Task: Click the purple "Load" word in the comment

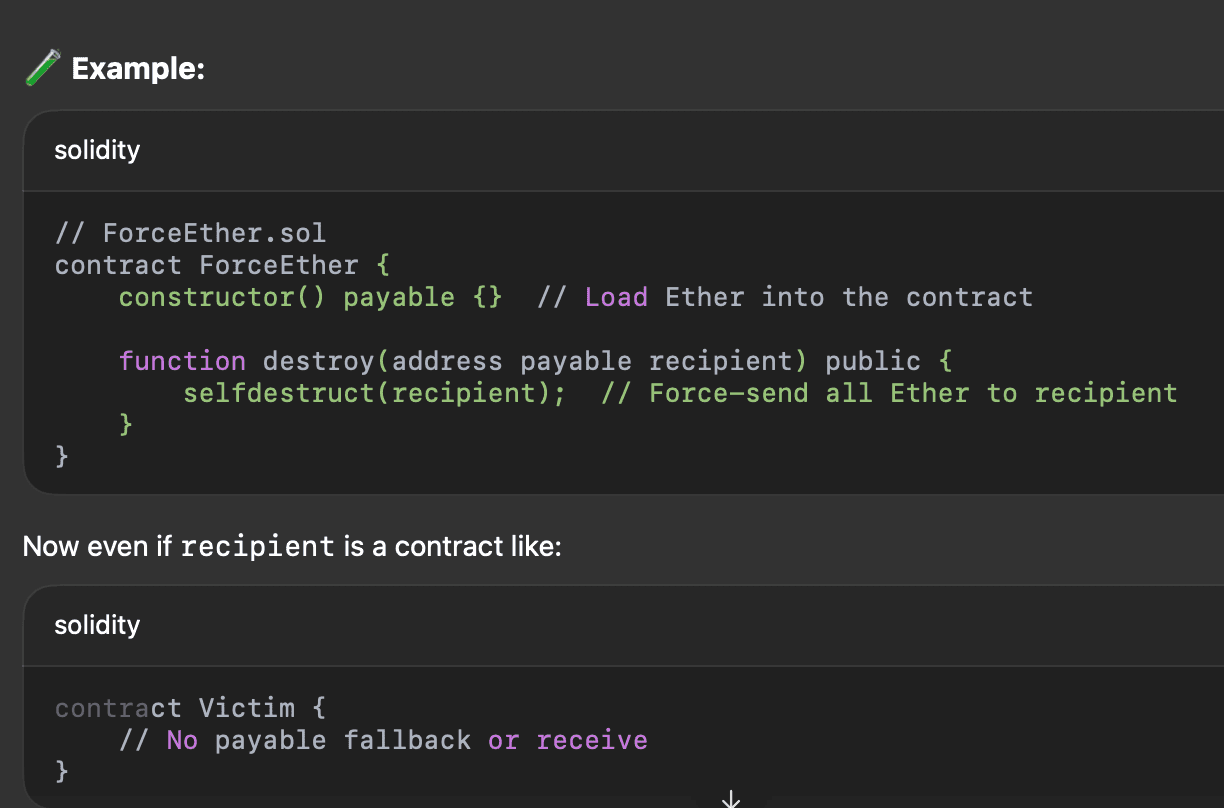Action: click(x=616, y=297)
